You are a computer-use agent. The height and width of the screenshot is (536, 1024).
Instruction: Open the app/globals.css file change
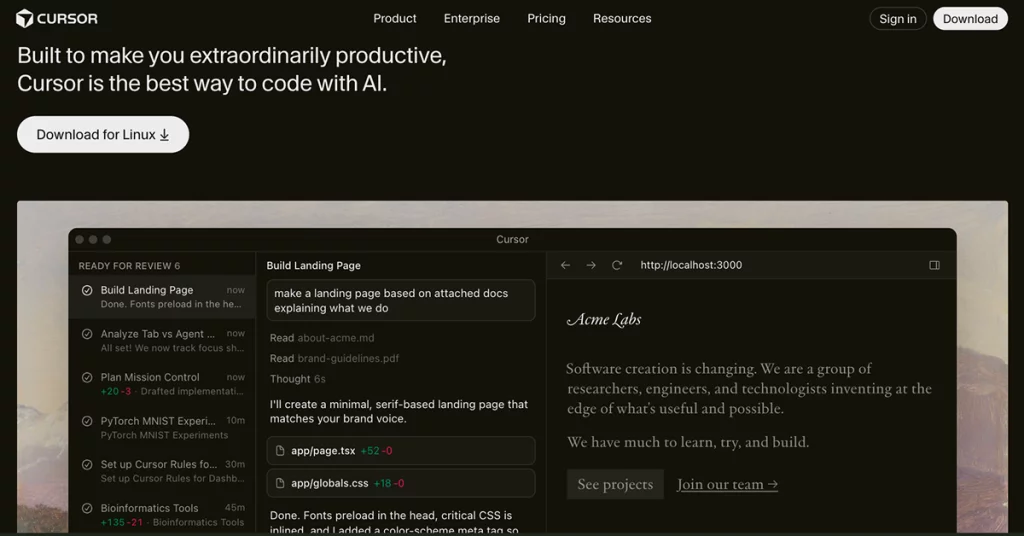[401, 483]
